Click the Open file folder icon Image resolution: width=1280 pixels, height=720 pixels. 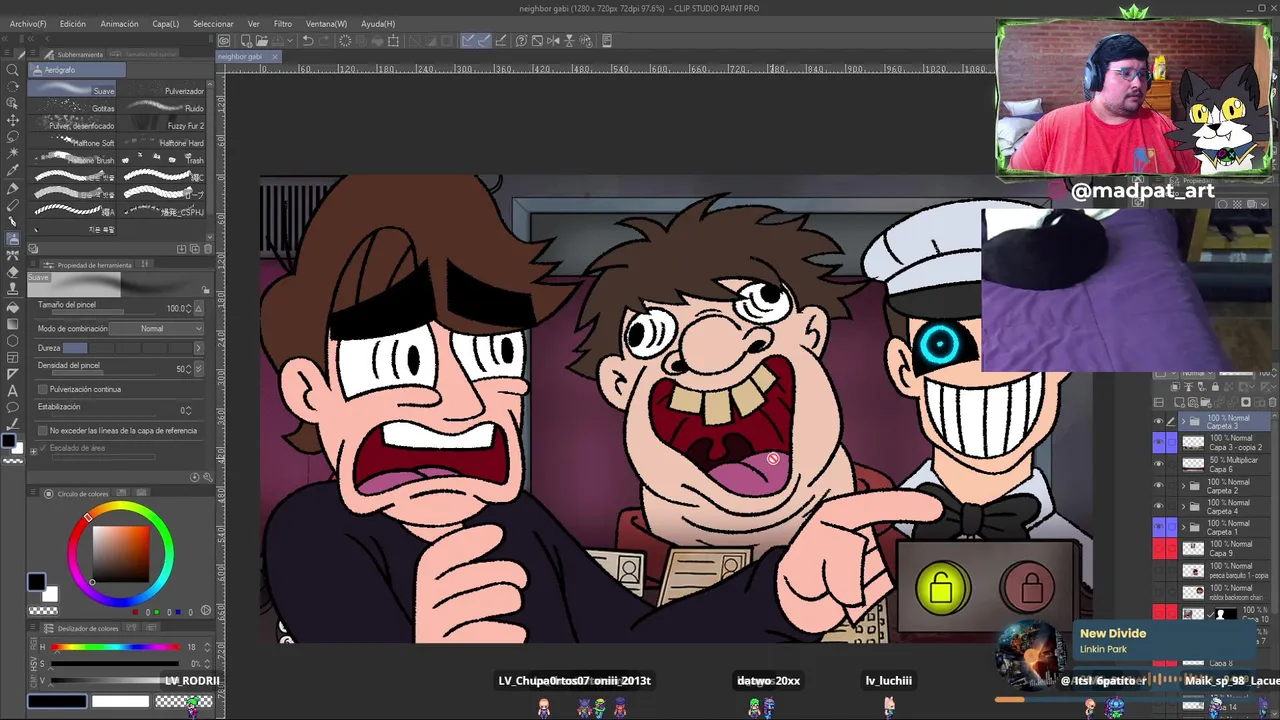(260, 41)
